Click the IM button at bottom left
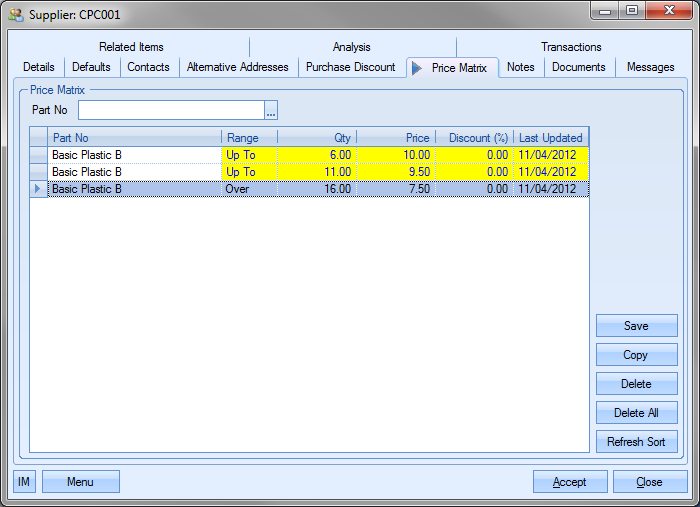This screenshot has width=700, height=507. pos(24,482)
